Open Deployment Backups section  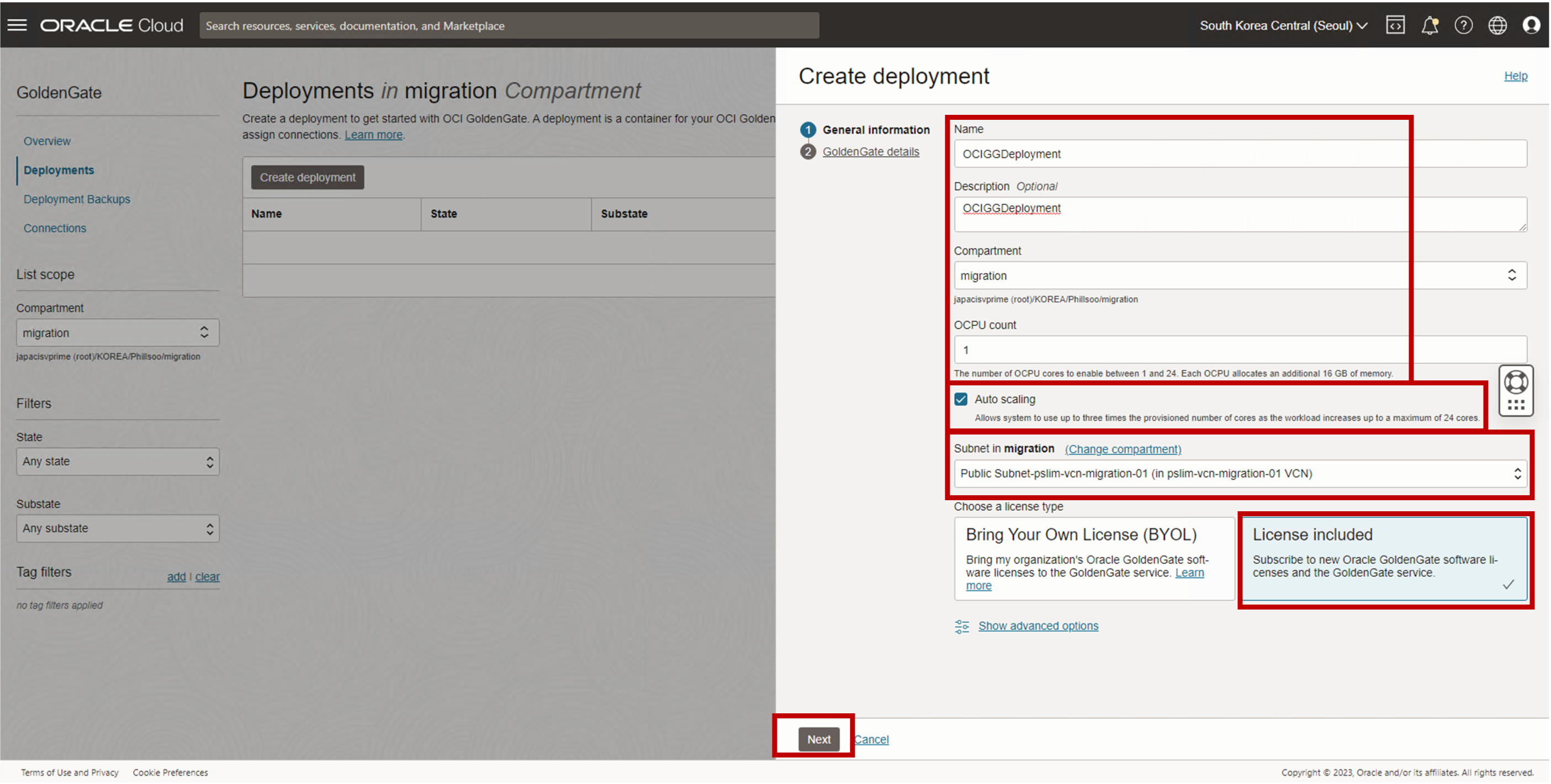(x=77, y=199)
